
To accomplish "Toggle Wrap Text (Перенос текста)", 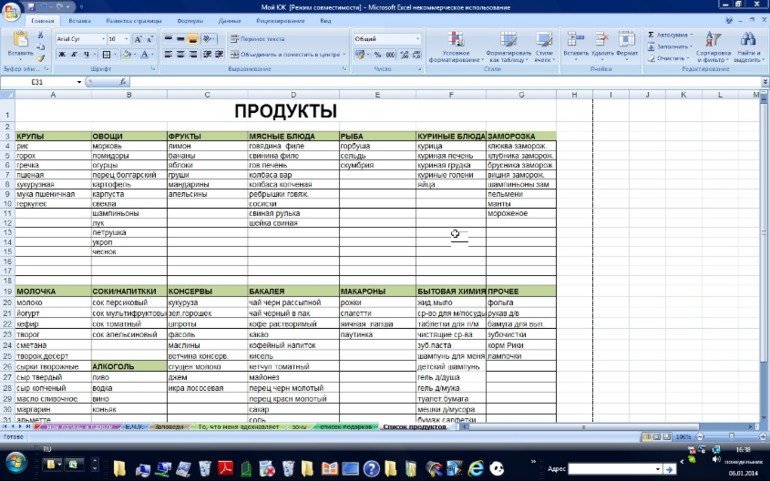I will click(258, 38).
